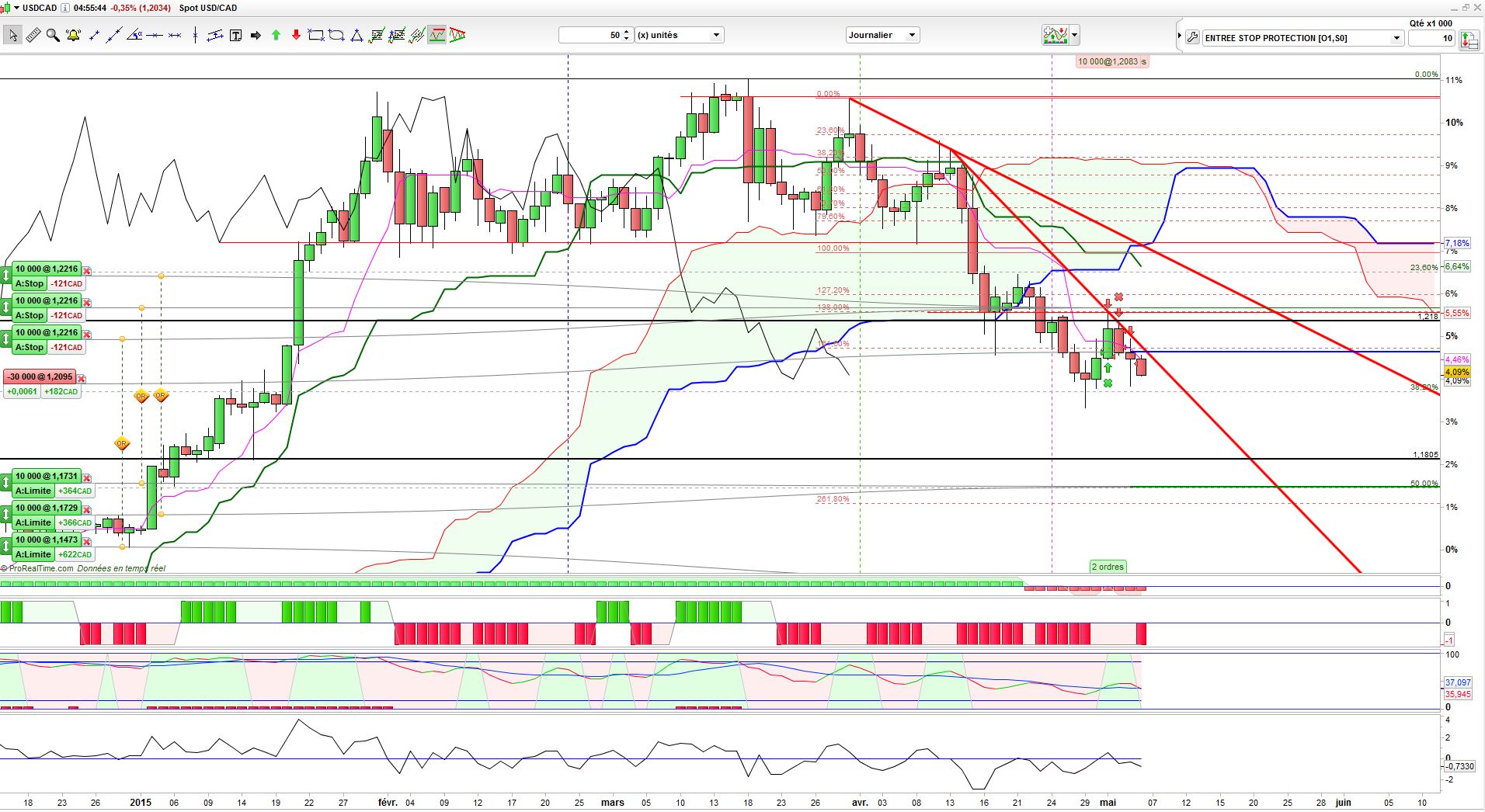
Task: Select the rectangle drawing tool
Action: coord(316,35)
